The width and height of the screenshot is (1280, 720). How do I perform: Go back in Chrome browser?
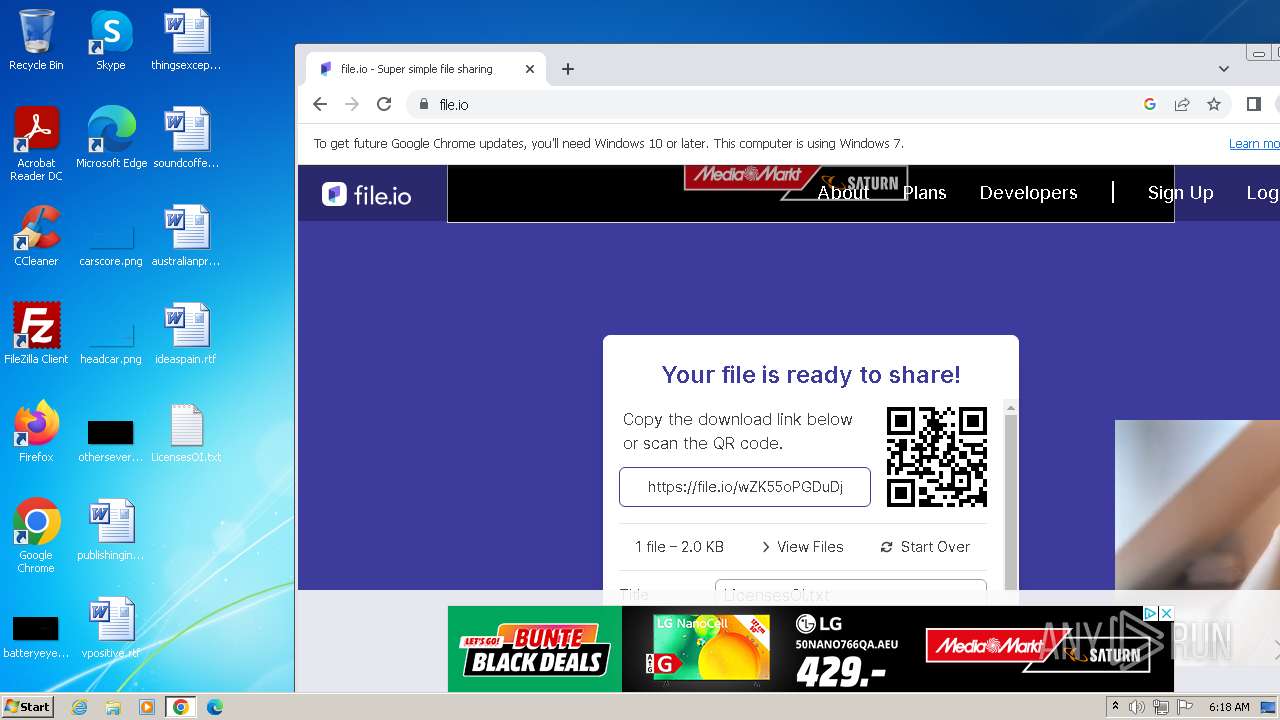click(x=320, y=104)
